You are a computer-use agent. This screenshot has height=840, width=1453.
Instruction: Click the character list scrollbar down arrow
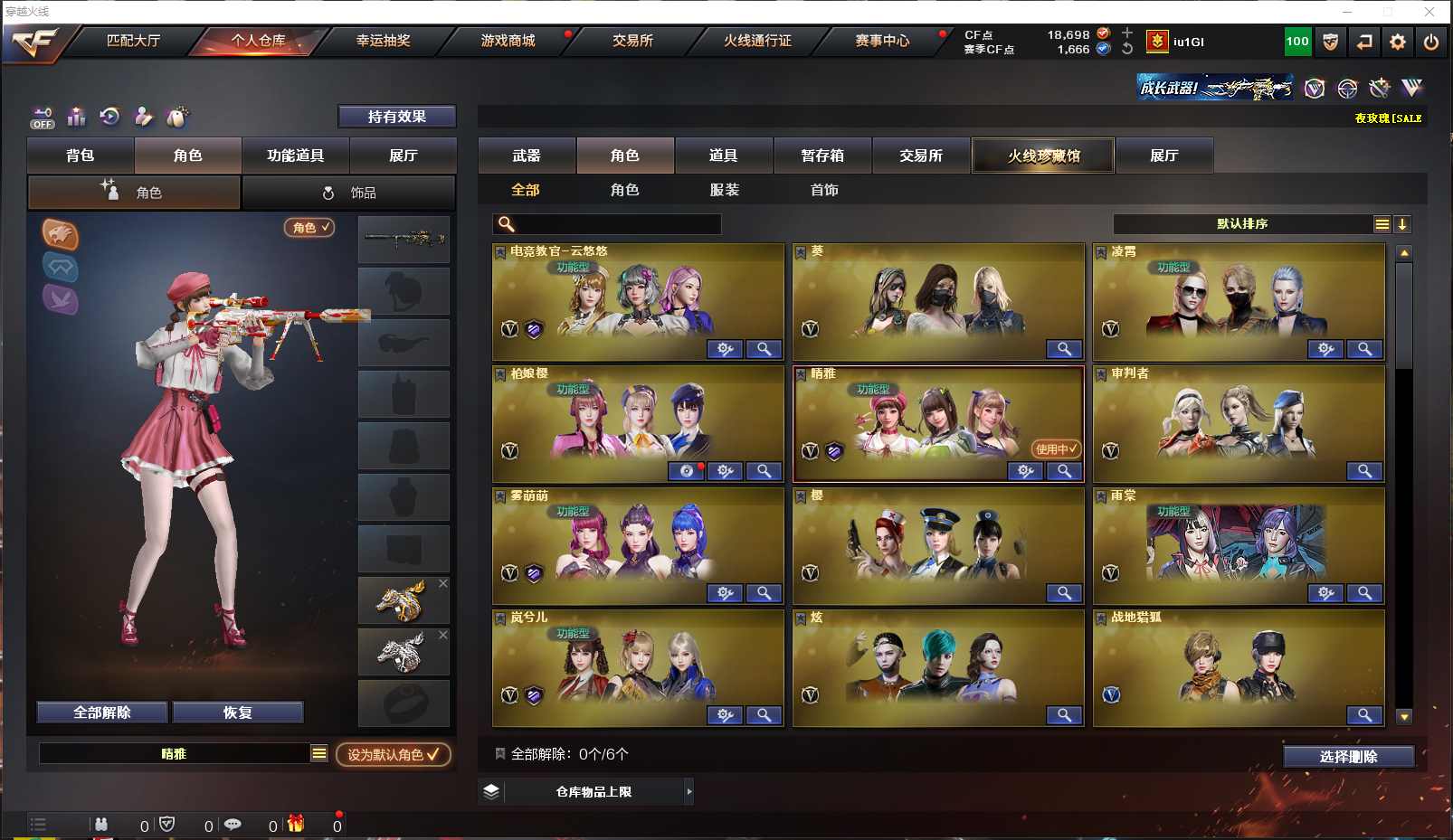pos(1404,716)
